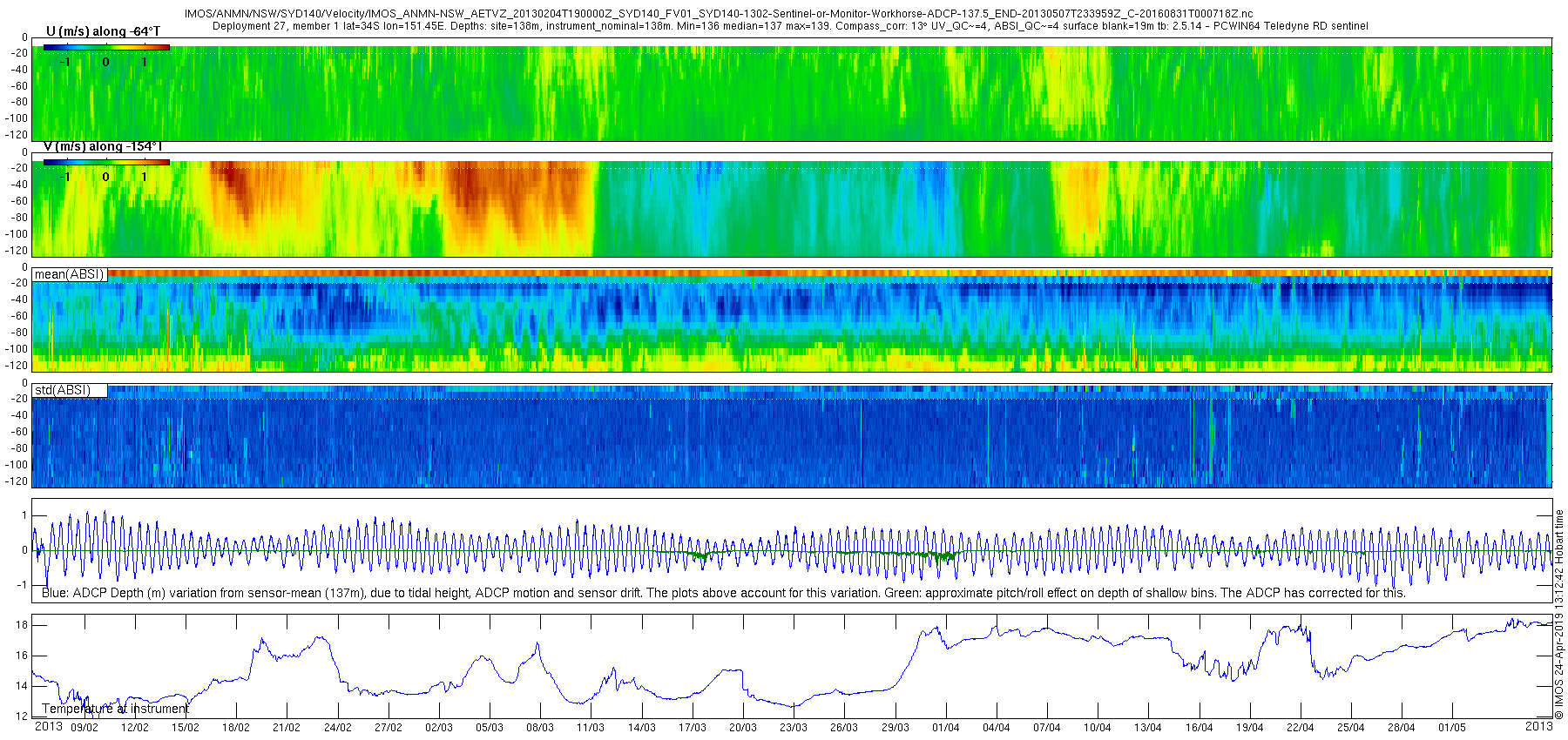Click the std(ABSI) panel label

(63, 390)
